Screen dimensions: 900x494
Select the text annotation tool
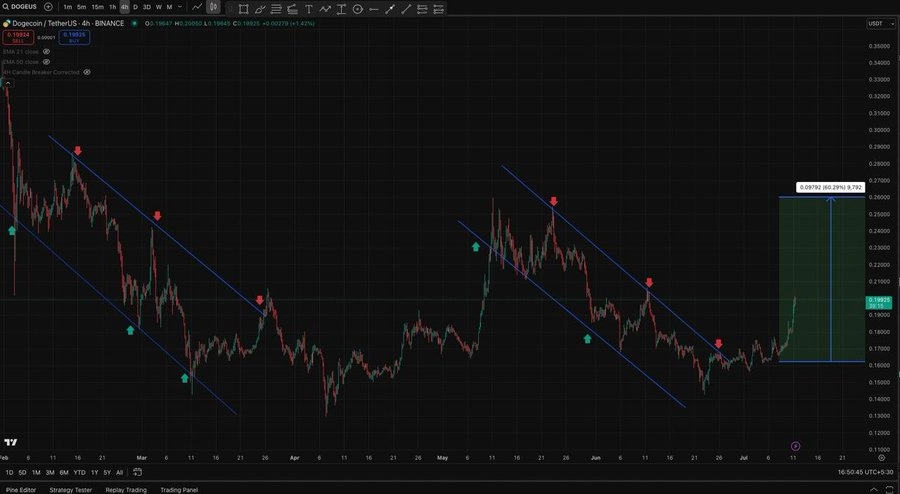[309, 9]
